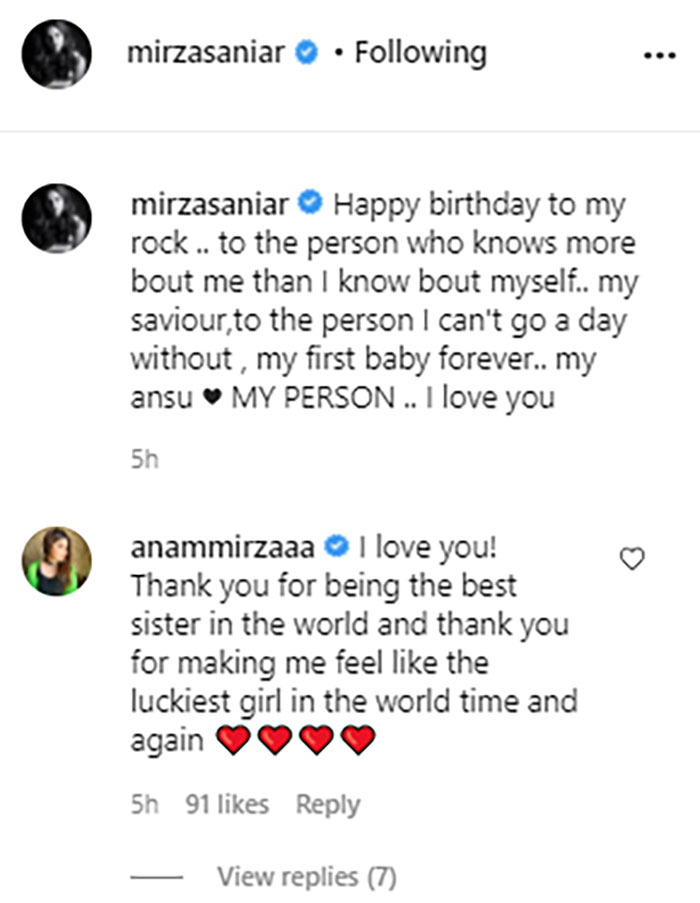This screenshot has width=700, height=903.
Task: Click the last red heart emoji in comment
Action: [x=357, y=741]
